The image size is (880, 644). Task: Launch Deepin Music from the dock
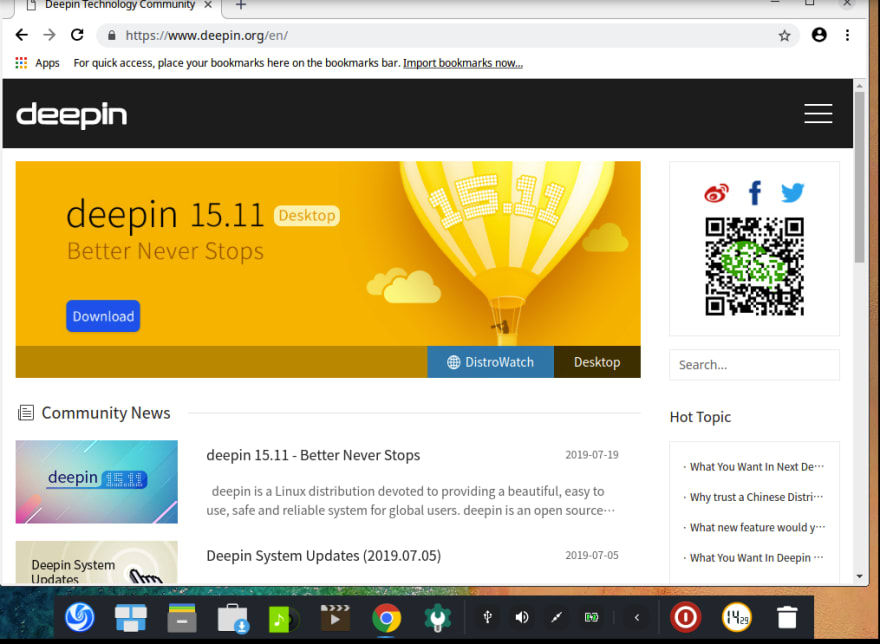tap(284, 619)
